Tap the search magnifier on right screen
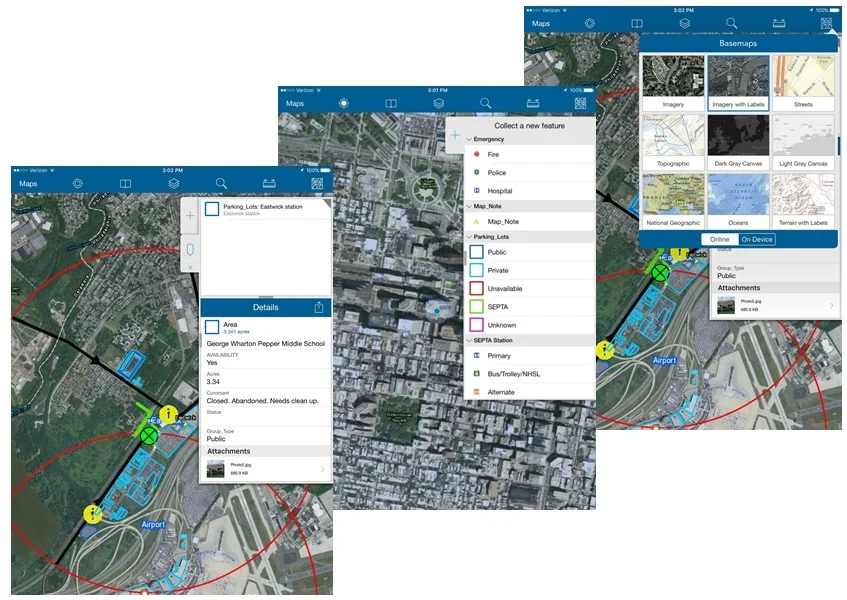Image resolution: width=847 pixels, height=600 pixels. click(731, 23)
